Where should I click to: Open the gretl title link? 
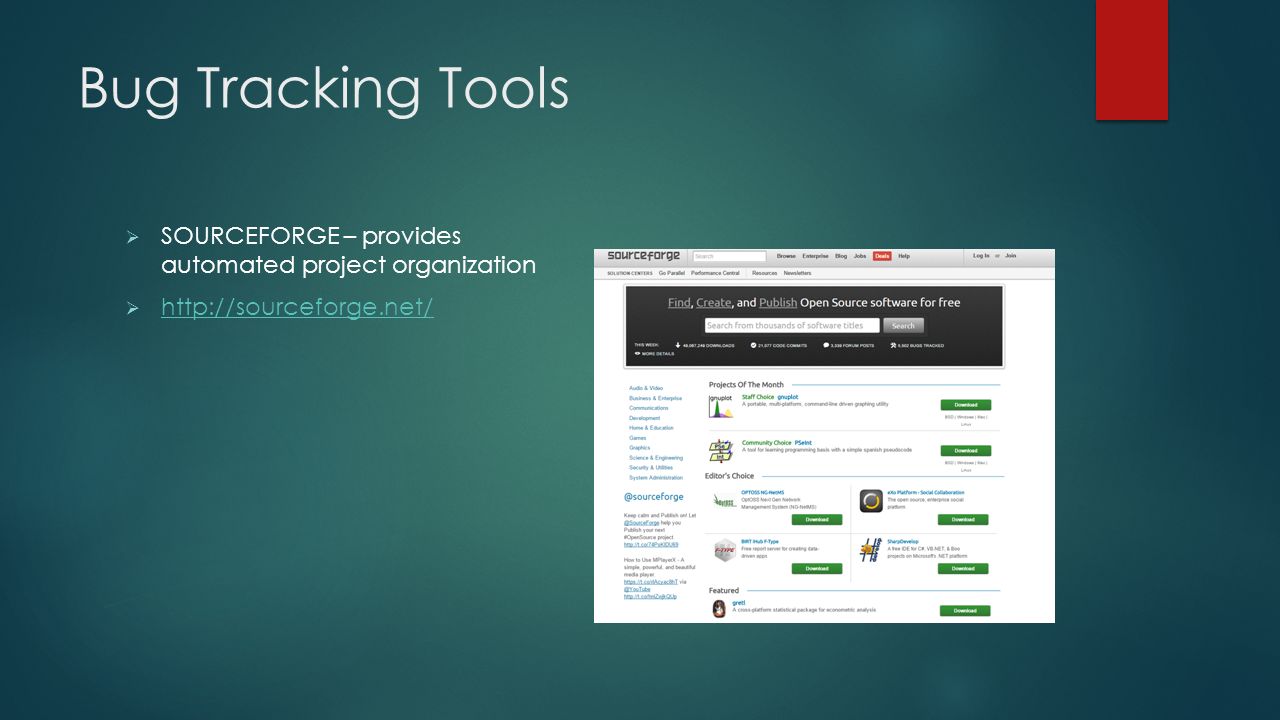point(738,603)
